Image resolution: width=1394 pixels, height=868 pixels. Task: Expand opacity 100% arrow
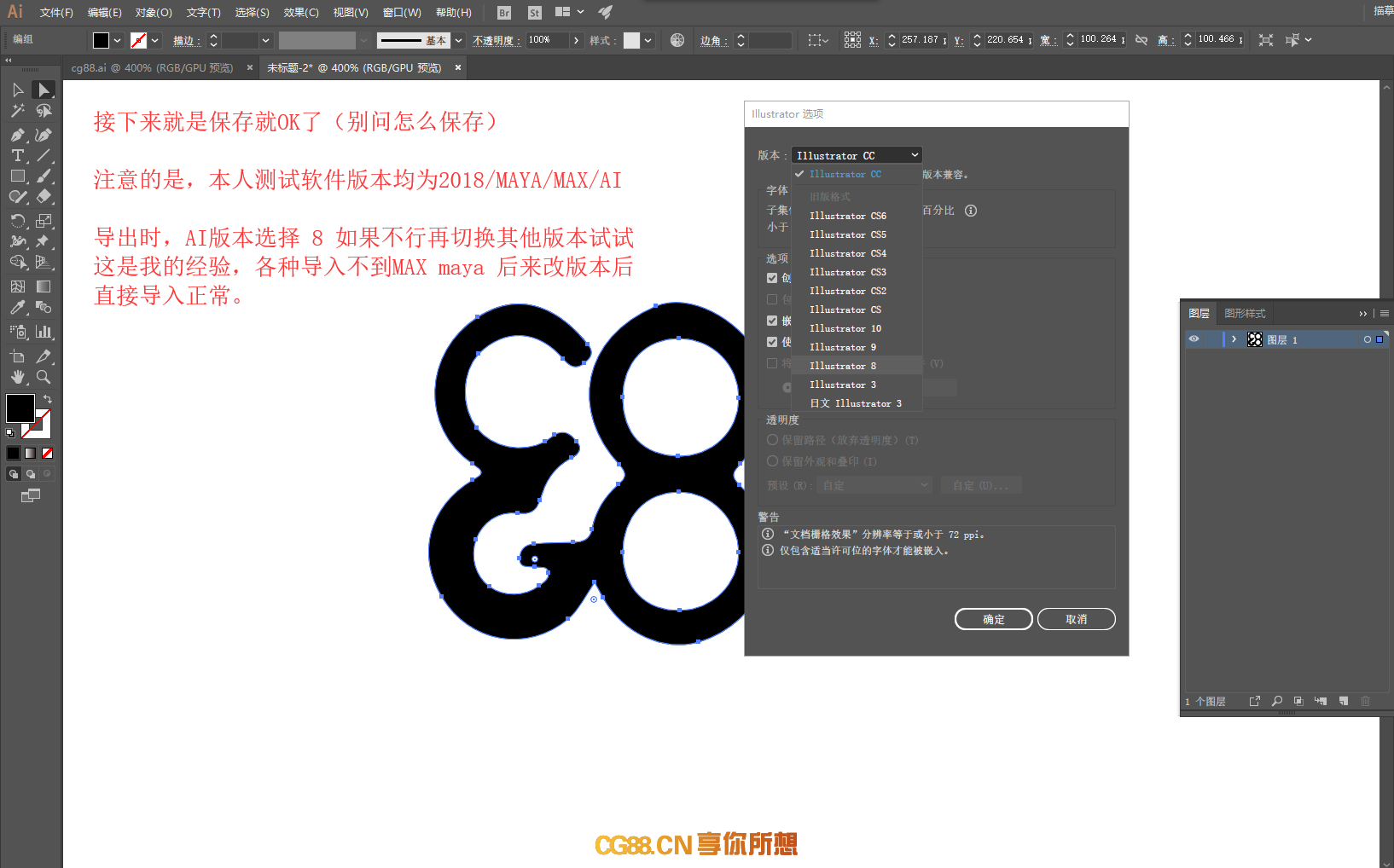pyautogui.click(x=576, y=40)
